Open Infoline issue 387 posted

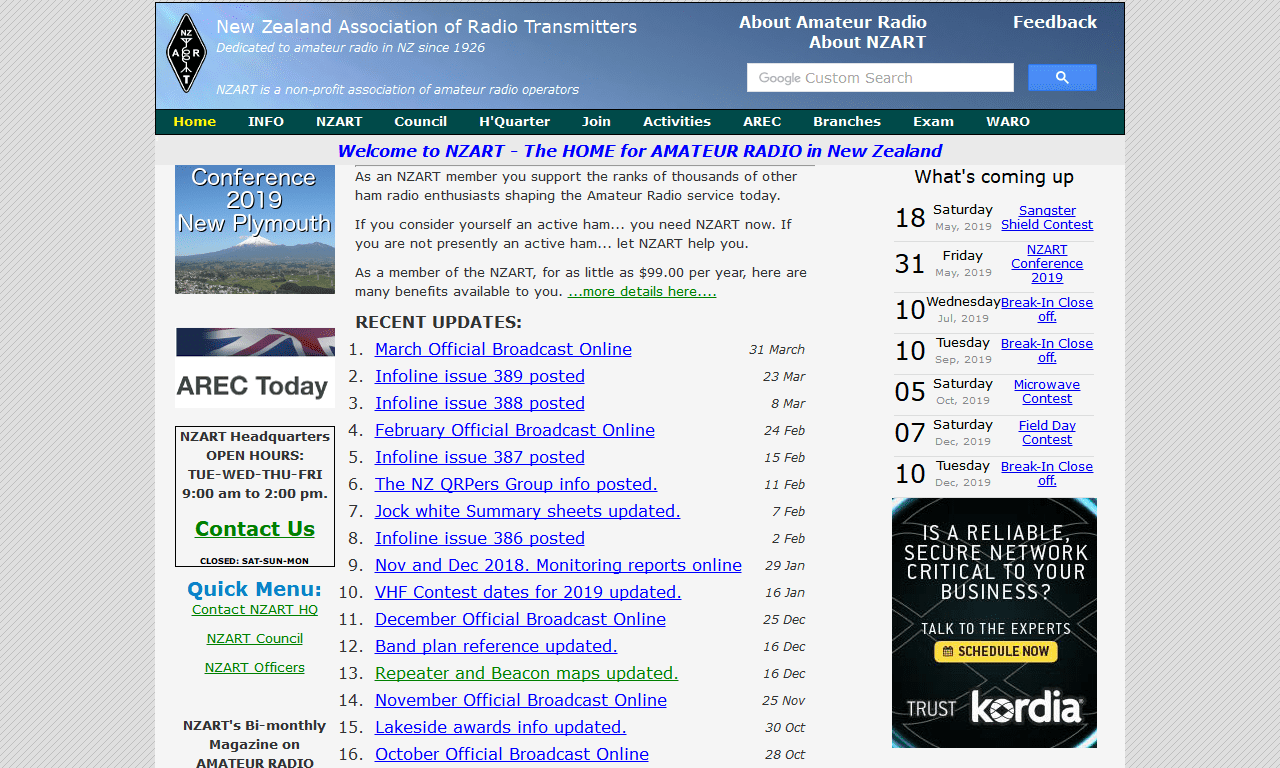tap(480, 457)
